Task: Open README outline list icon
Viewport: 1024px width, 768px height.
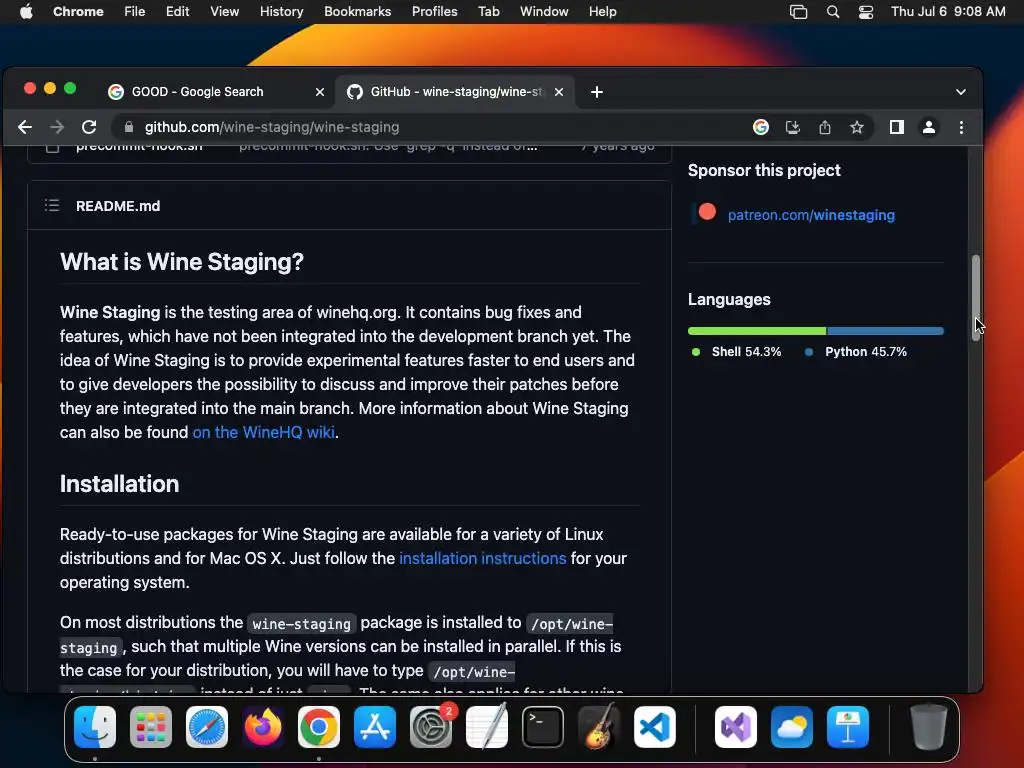Action: pyautogui.click(x=52, y=206)
